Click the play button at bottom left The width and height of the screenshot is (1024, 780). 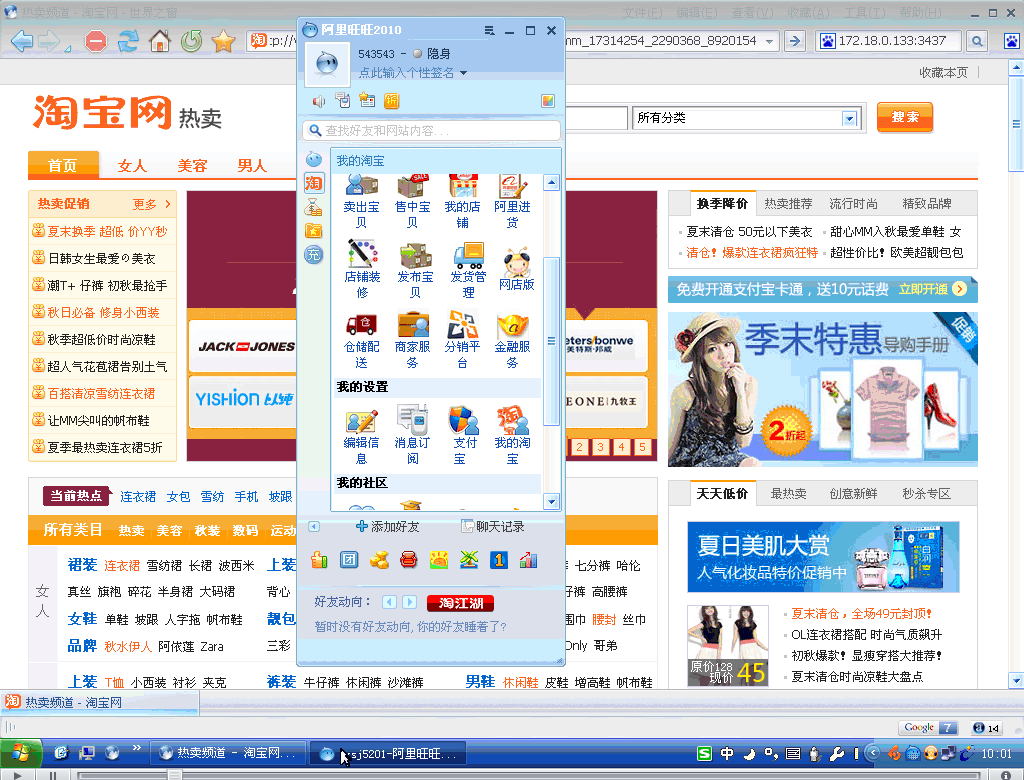point(18,775)
